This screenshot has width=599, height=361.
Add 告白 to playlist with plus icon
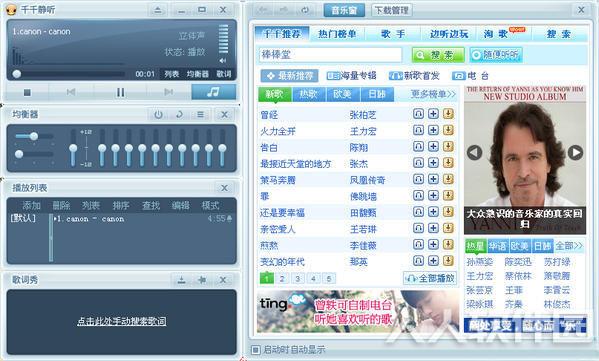click(x=433, y=147)
